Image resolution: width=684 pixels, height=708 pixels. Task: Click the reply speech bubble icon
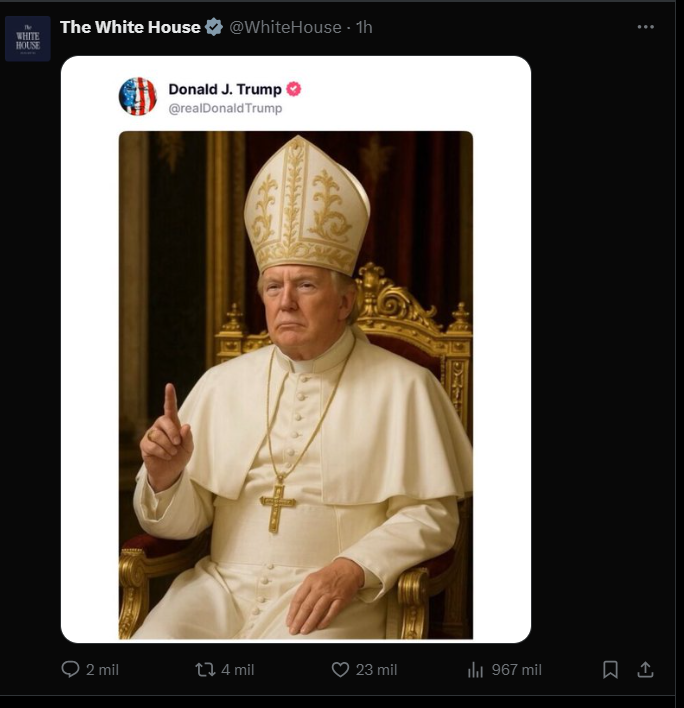70,669
